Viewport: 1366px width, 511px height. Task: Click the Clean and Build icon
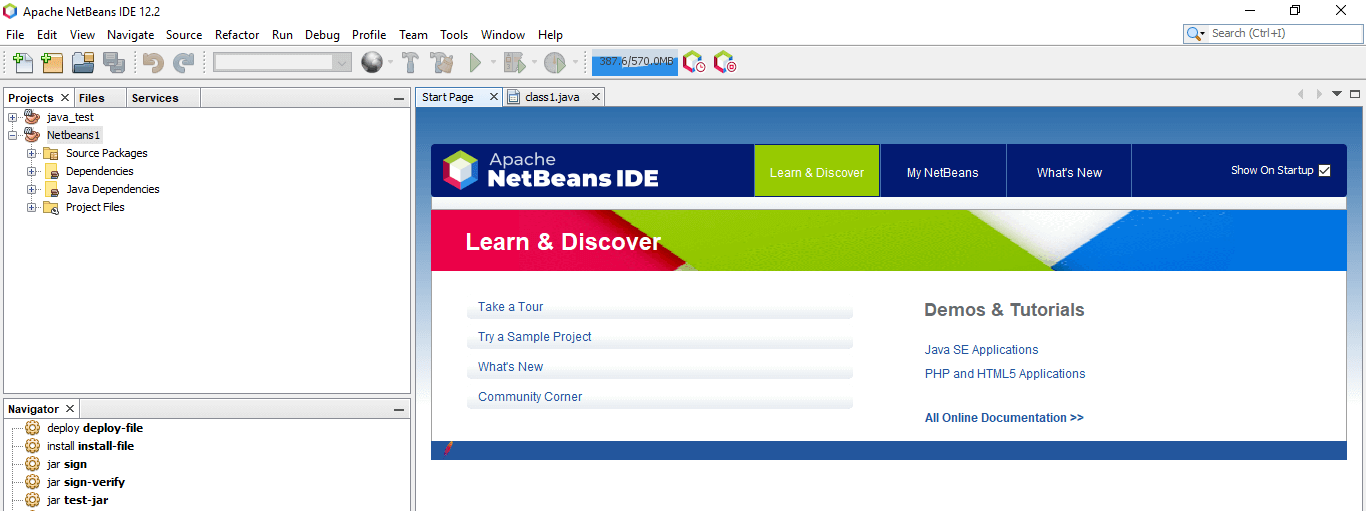442,63
